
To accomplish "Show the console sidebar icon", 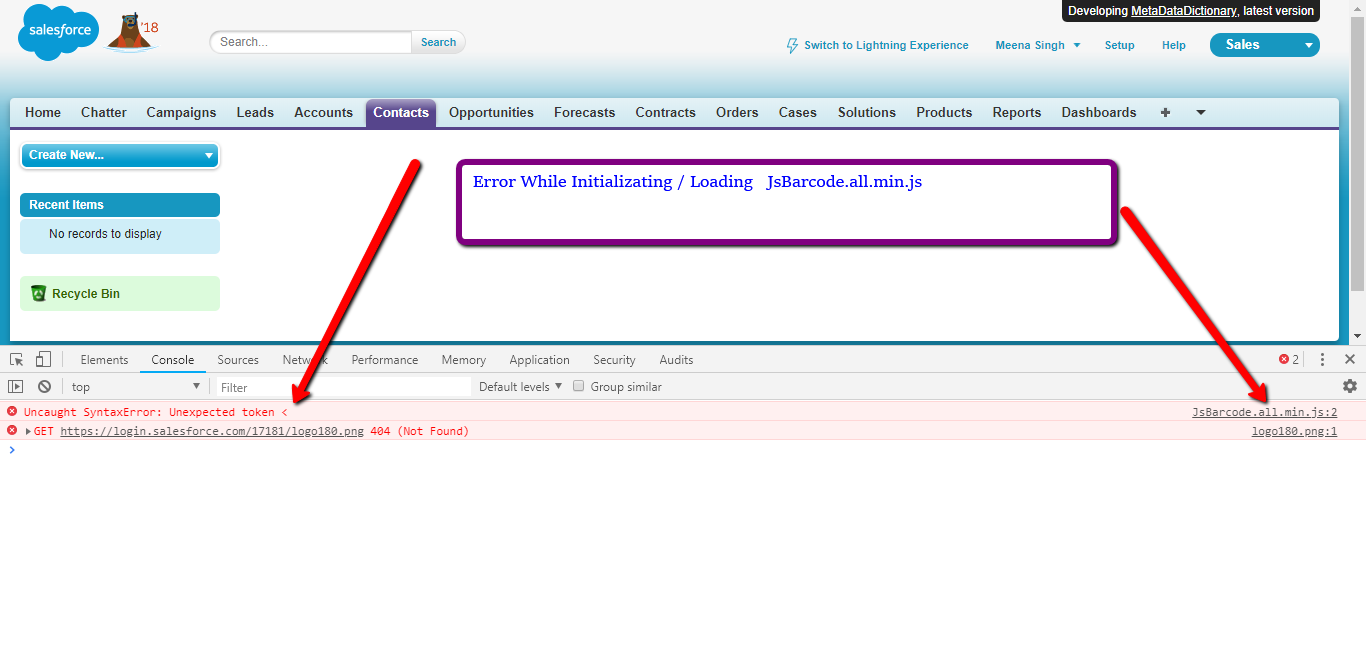I will point(16,386).
